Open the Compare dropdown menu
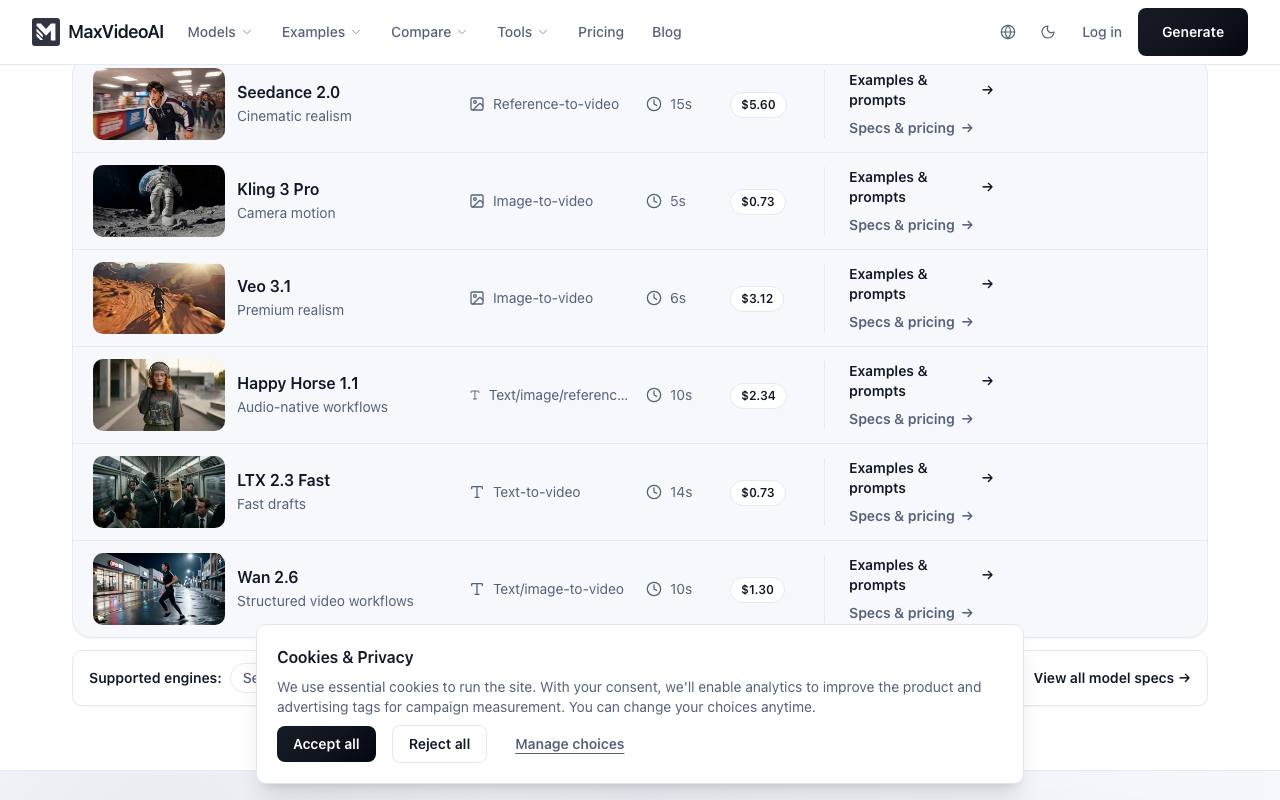This screenshot has height=800, width=1280. tap(430, 32)
